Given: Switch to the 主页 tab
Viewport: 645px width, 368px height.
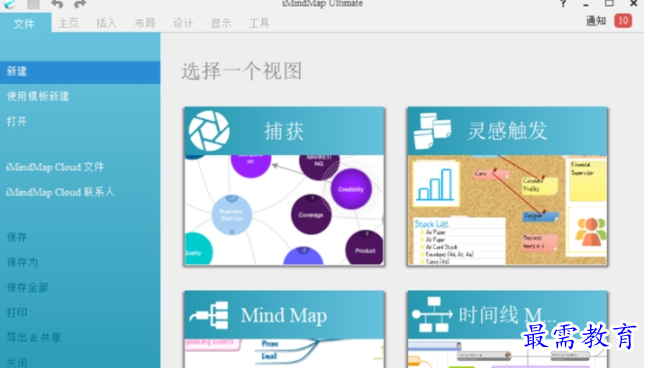Looking at the screenshot, I should coord(69,23).
